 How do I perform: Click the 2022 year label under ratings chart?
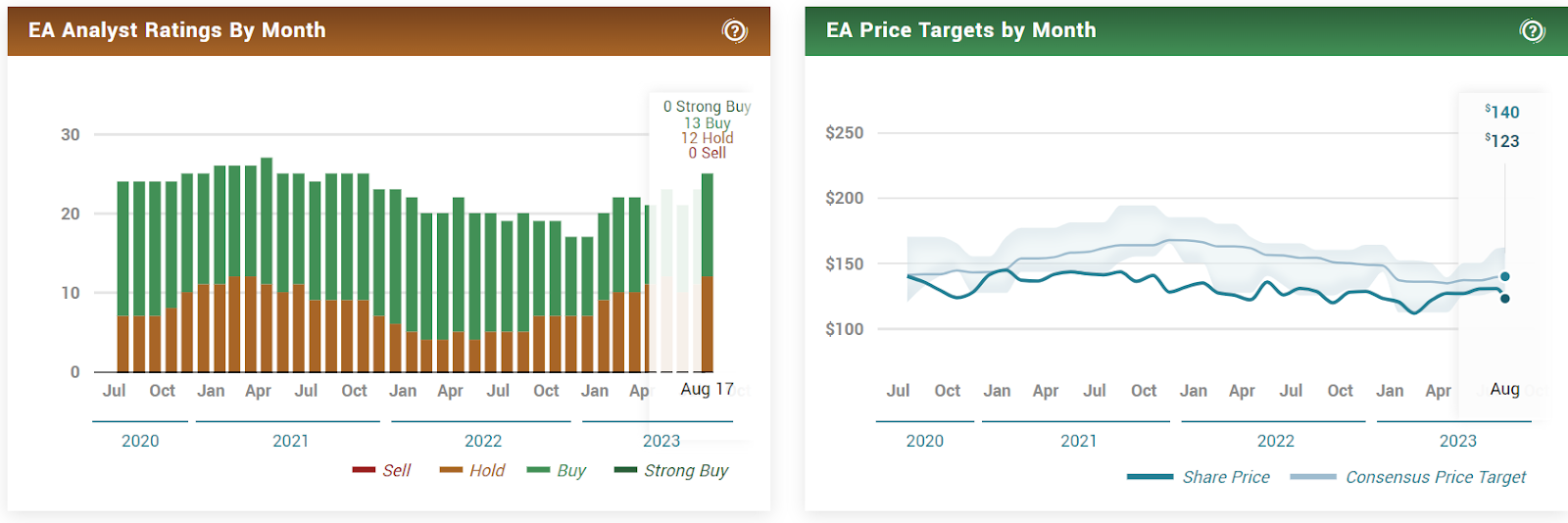(483, 441)
